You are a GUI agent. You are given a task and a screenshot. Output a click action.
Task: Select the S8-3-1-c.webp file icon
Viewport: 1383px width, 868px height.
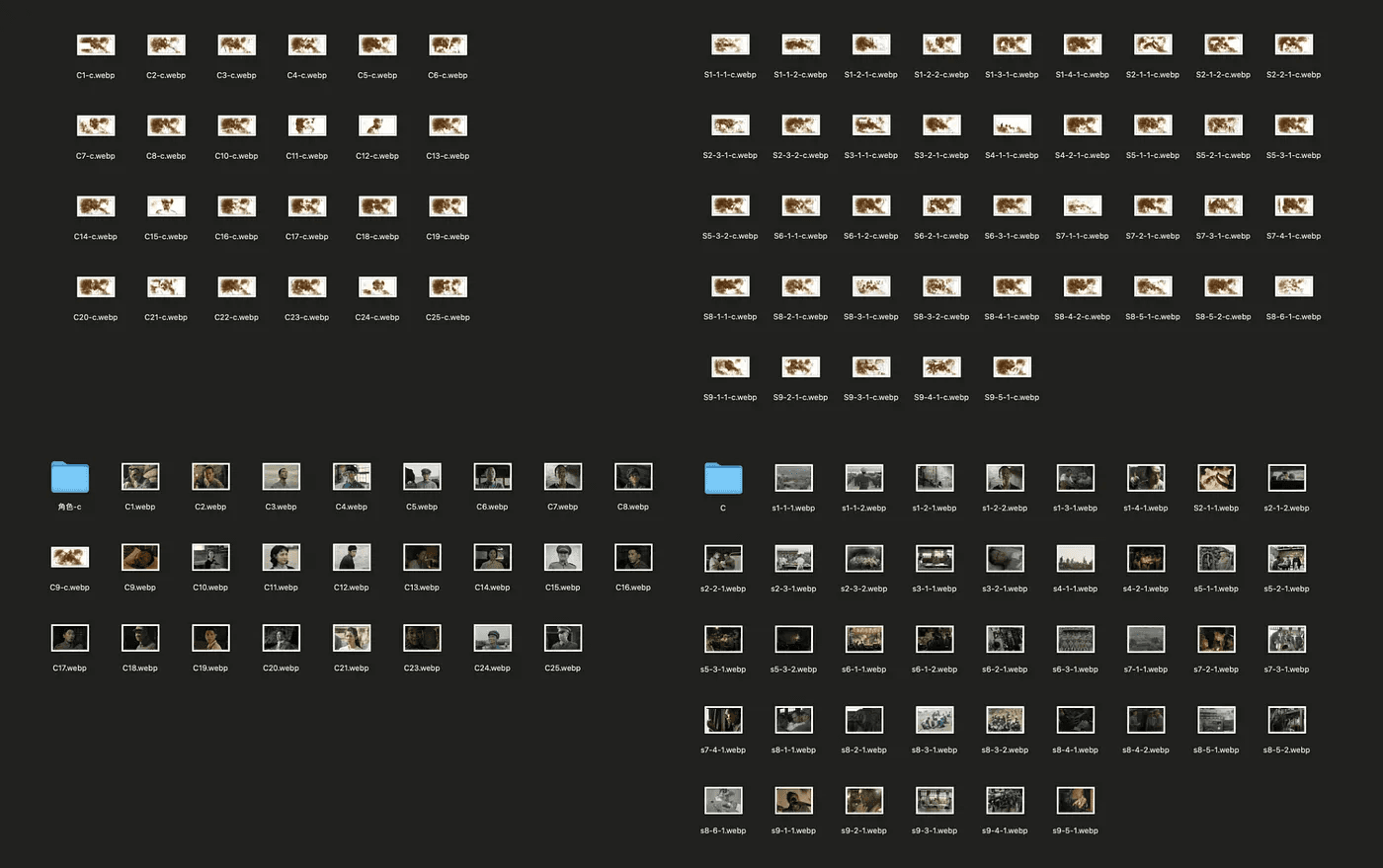(870, 286)
